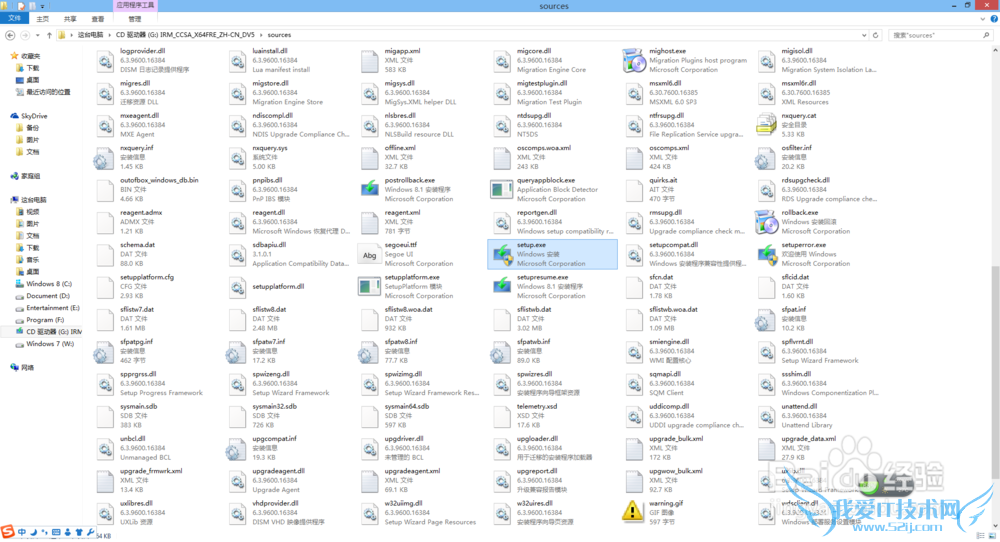Select the setupresume.exe icon
Viewport: 1000px width, 542px height.
point(502,287)
